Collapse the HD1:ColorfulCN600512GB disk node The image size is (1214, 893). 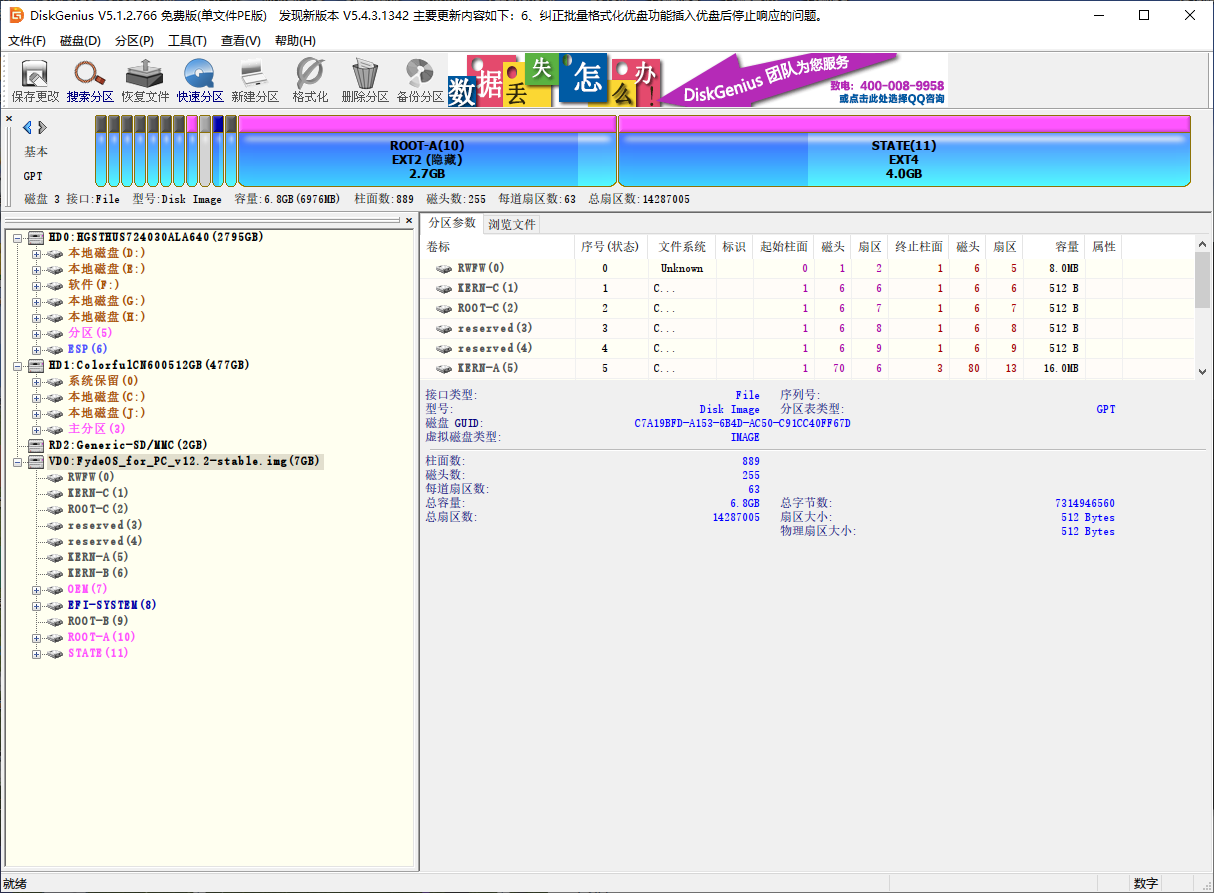click(18, 366)
